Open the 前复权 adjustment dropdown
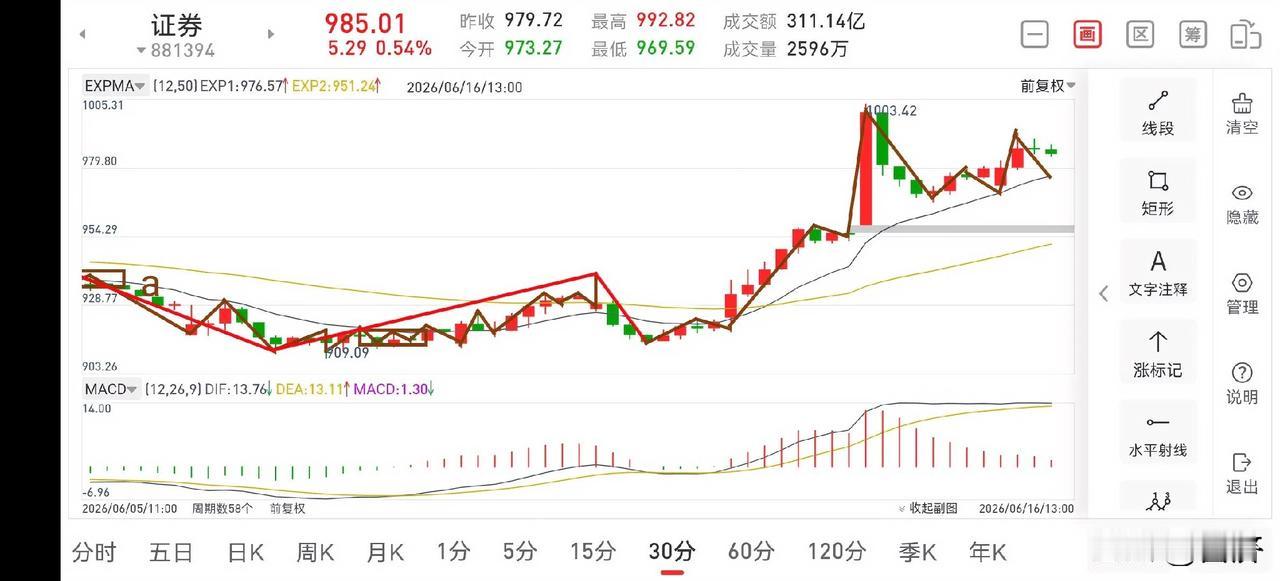Image resolution: width=1280 pixels, height=581 pixels. [x=1047, y=86]
